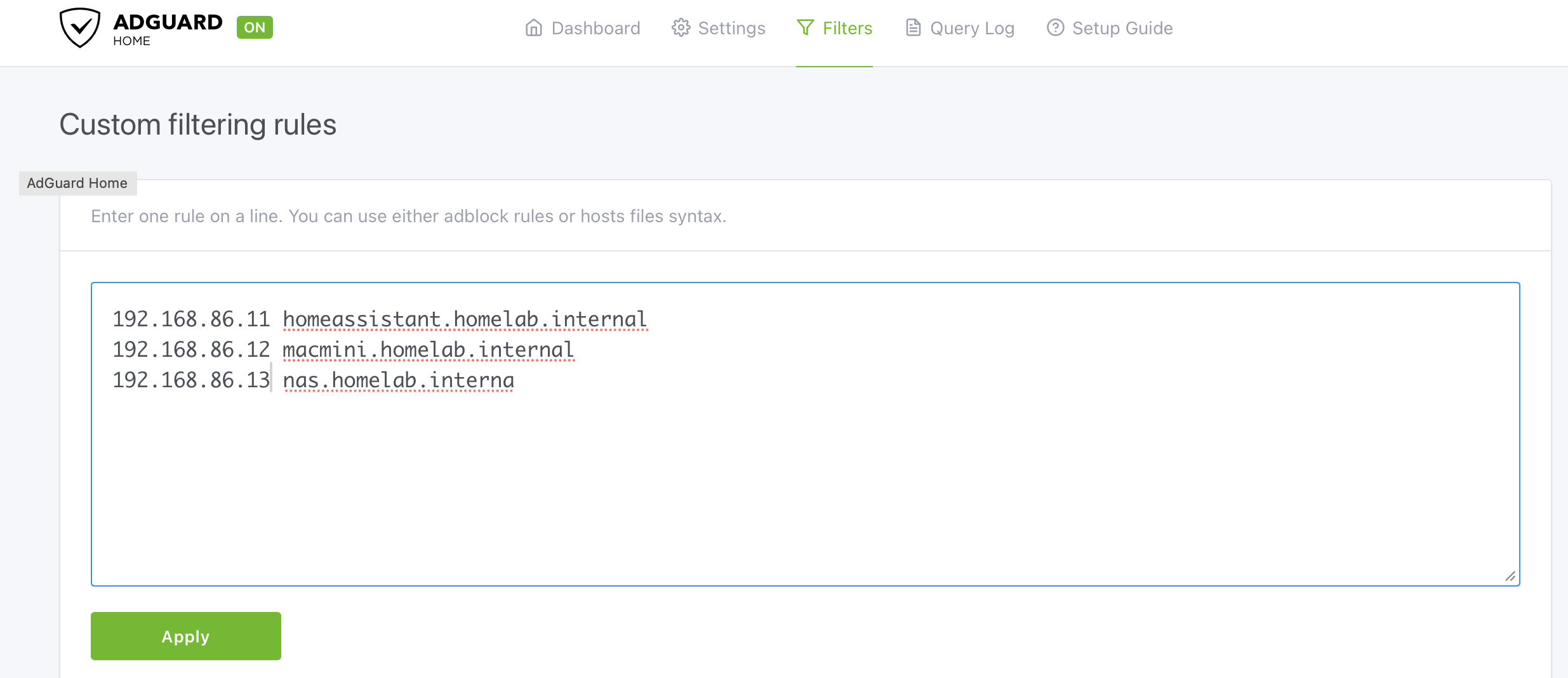Click the textarea resize handle

click(x=1512, y=576)
